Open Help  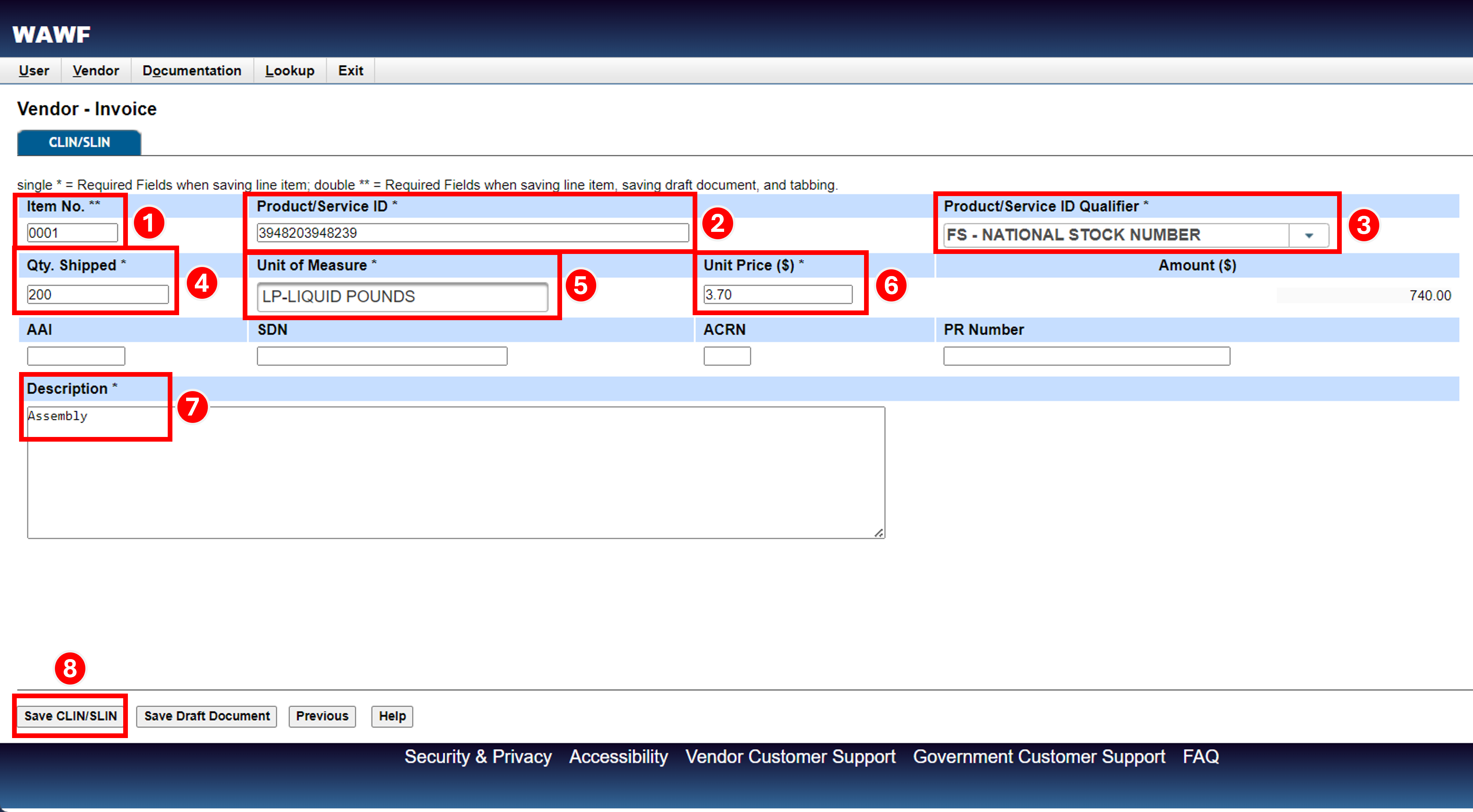point(392,716)
